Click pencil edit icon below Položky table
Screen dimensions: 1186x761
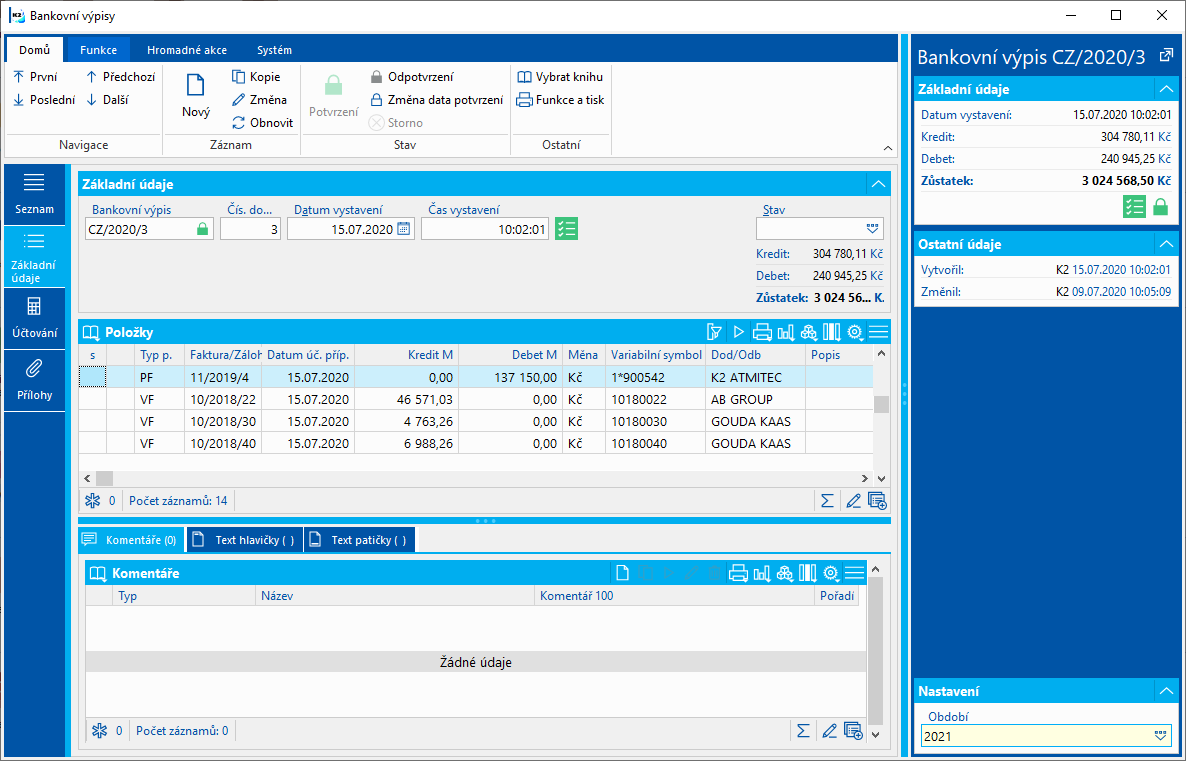click(x=853, y=501)
